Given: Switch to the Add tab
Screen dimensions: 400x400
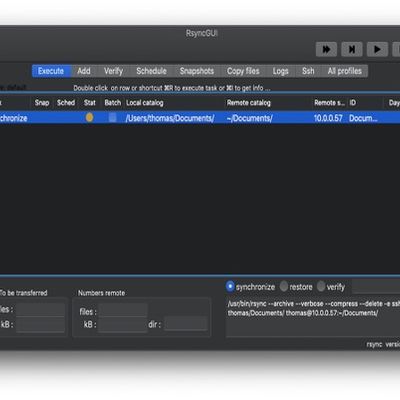Looking at the screenshot, I should 84,71.
